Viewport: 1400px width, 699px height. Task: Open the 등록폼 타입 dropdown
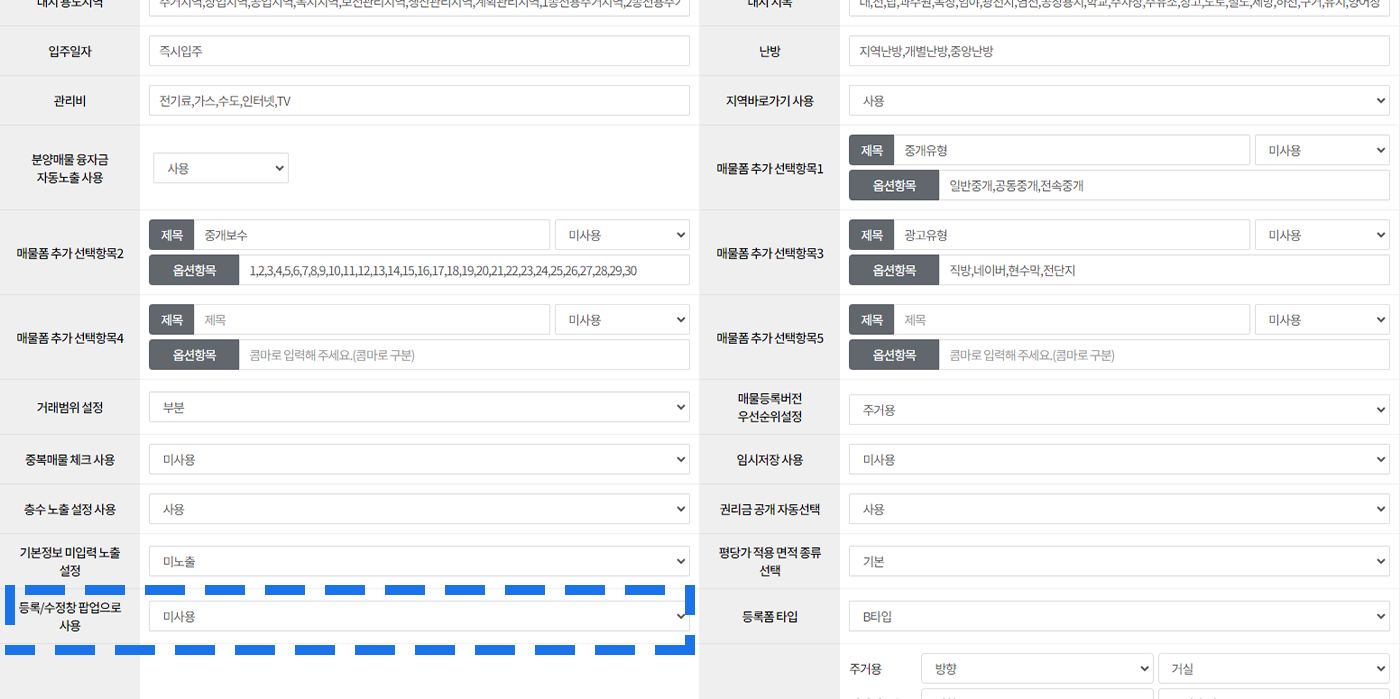click(x=1119, y=617)
